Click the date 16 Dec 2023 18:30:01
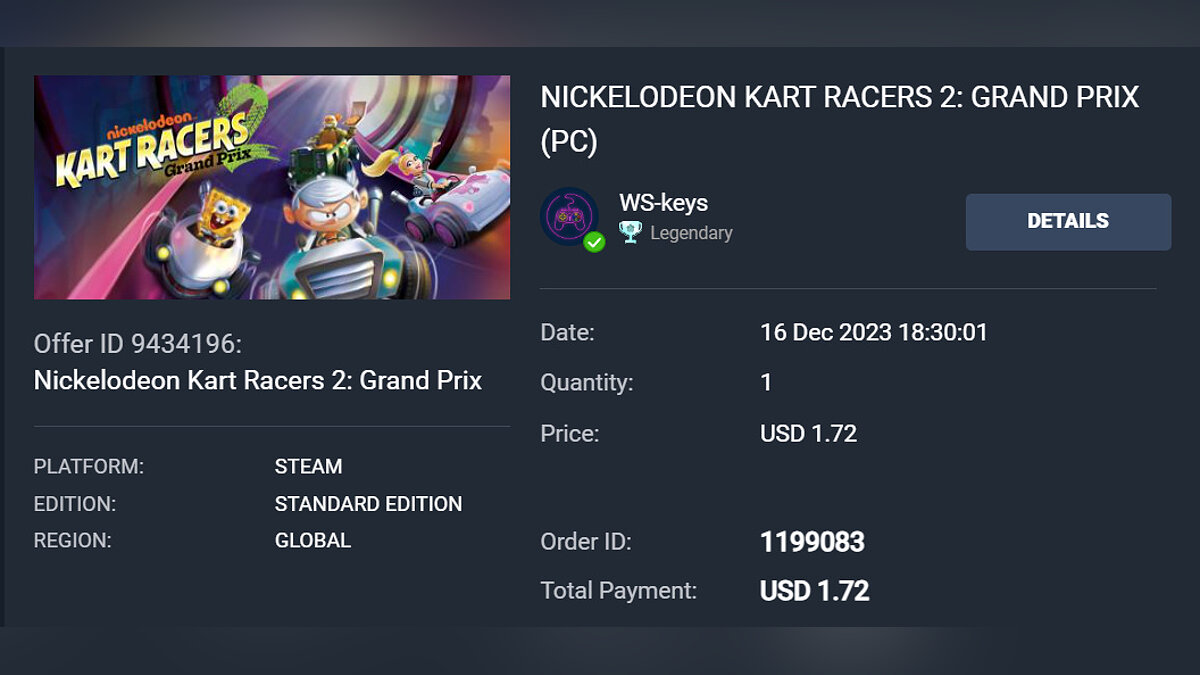1200x675 pixels. point(873,332)
